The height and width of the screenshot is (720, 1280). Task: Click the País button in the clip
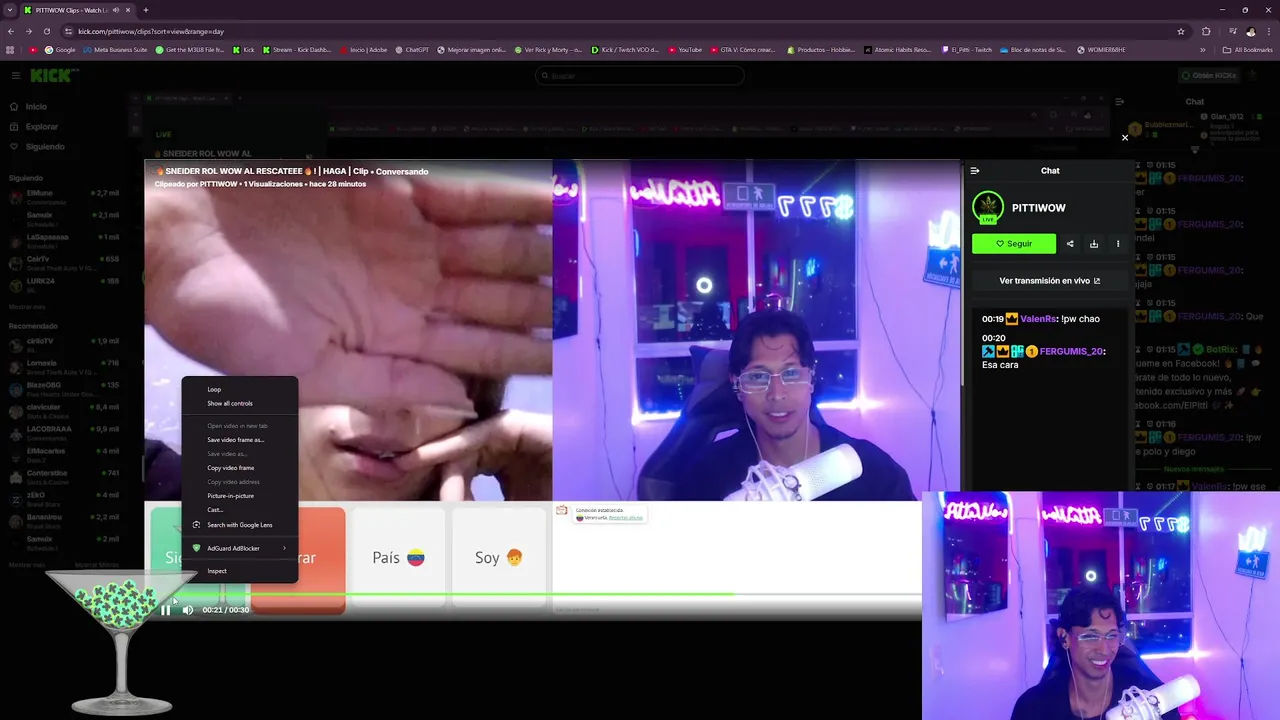coord(398,557)
